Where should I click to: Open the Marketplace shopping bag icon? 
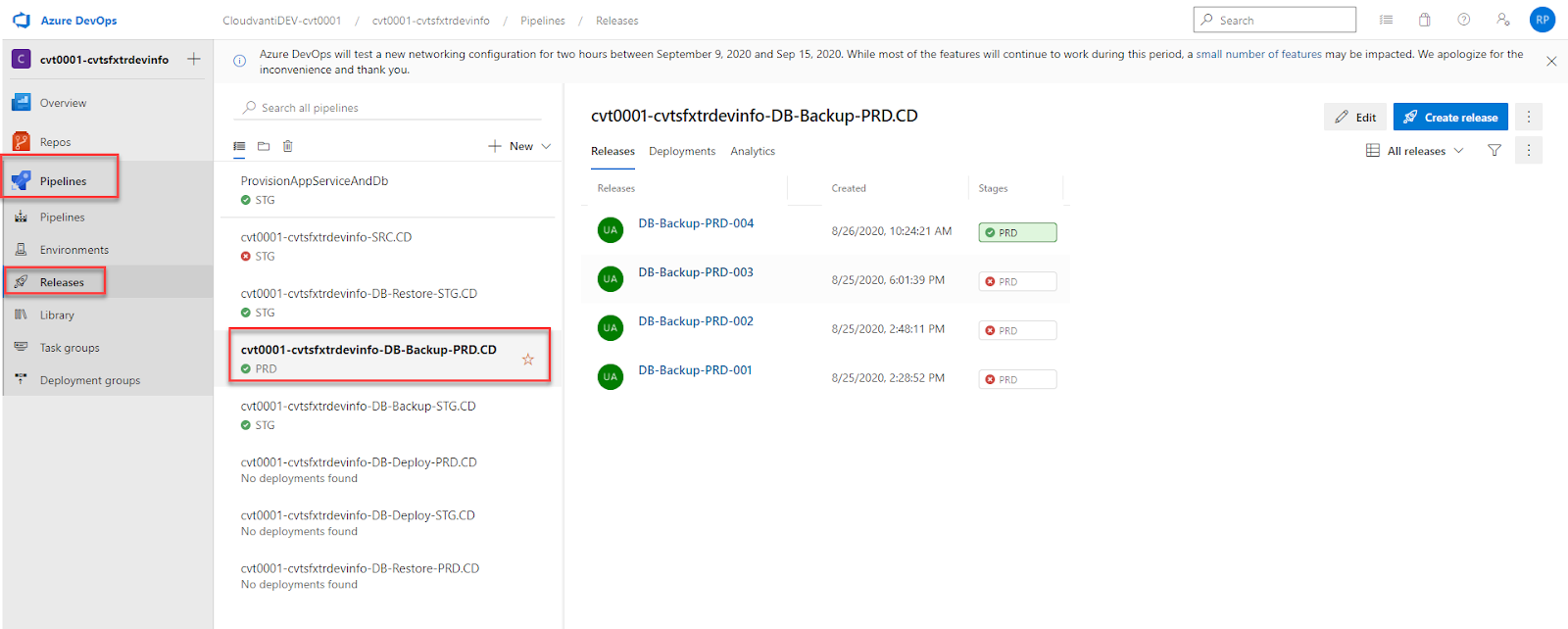pos(1425,20)
